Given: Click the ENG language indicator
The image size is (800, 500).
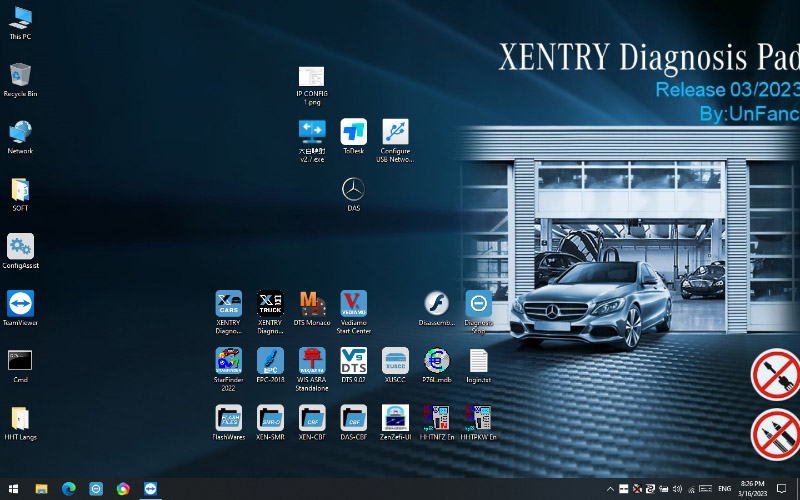Looking at the screenshot, I should (x=724, y=489).
